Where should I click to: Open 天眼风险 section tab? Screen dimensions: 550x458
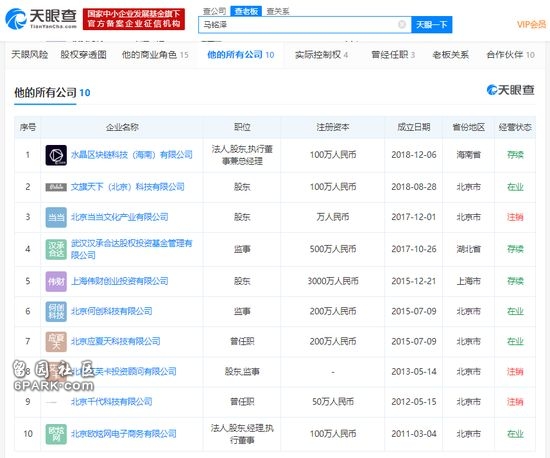click(x=29, y=55)
